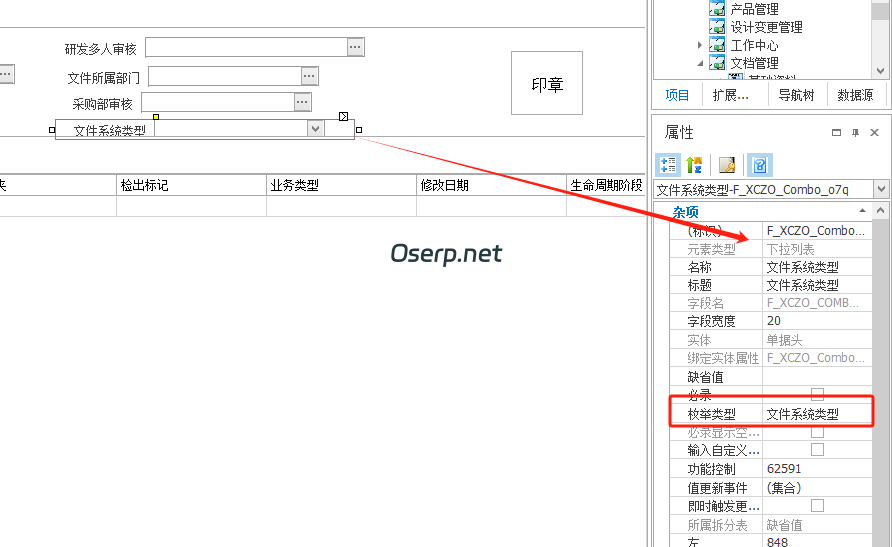Viewport: 892px width, 547px height.
Task: Switch to the 项目 tab
Action: pyautogui.click(x=677, y=95)
